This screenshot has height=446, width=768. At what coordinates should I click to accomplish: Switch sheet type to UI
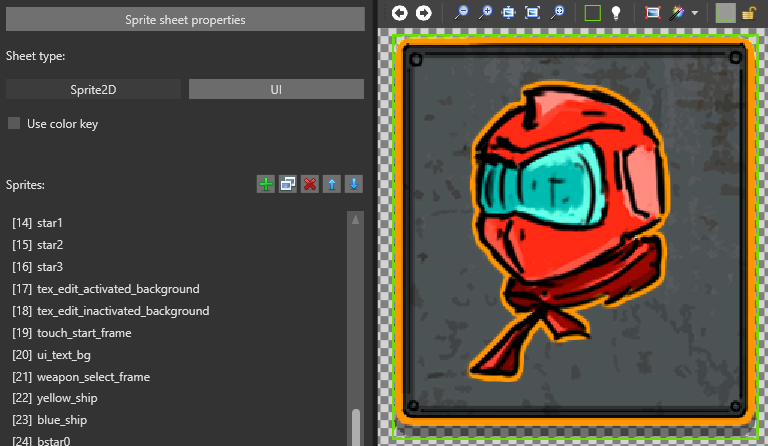click(276, 89)
